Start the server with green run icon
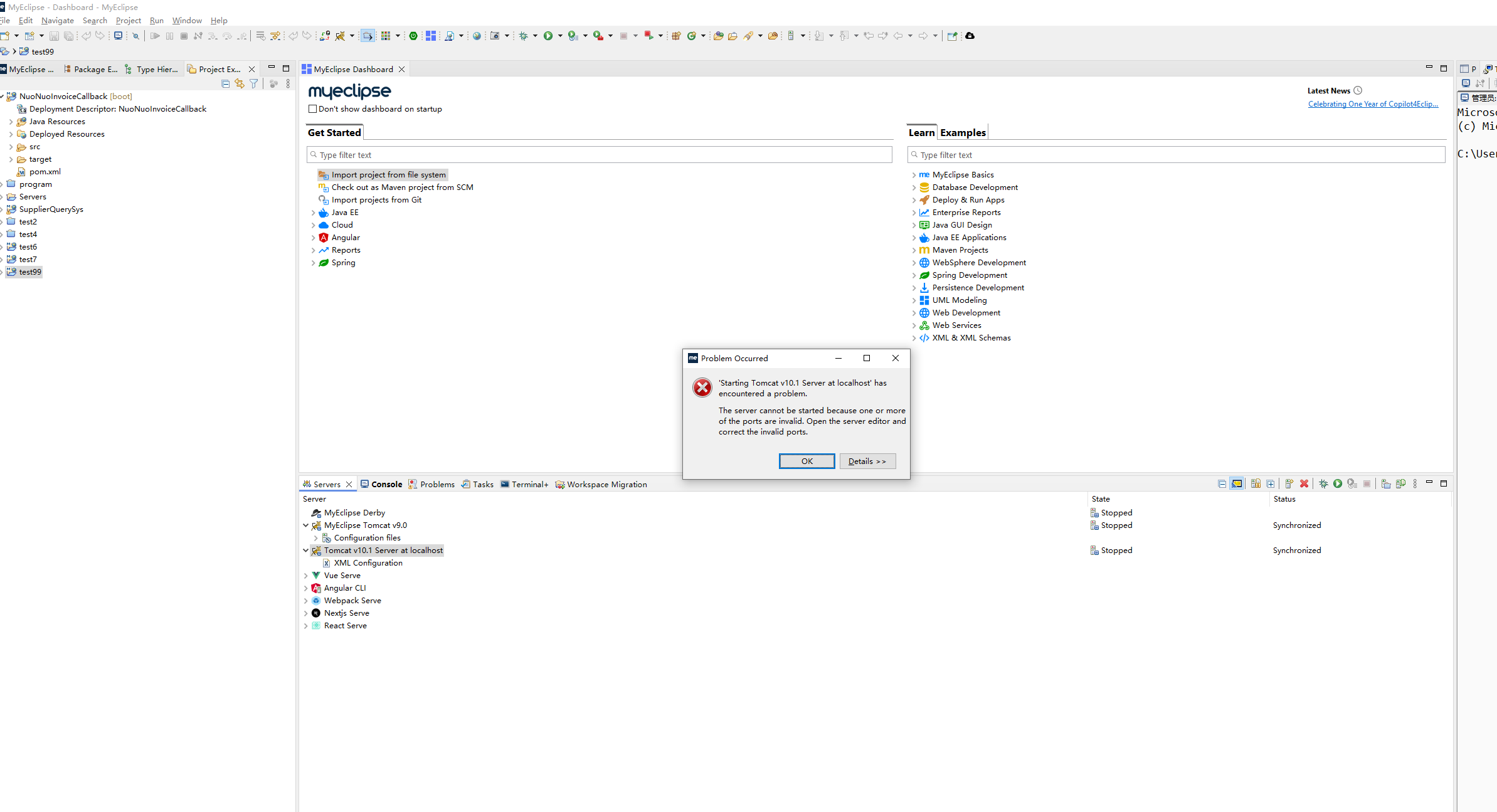Screen dimensions: 1497x812 point(1338,483)
